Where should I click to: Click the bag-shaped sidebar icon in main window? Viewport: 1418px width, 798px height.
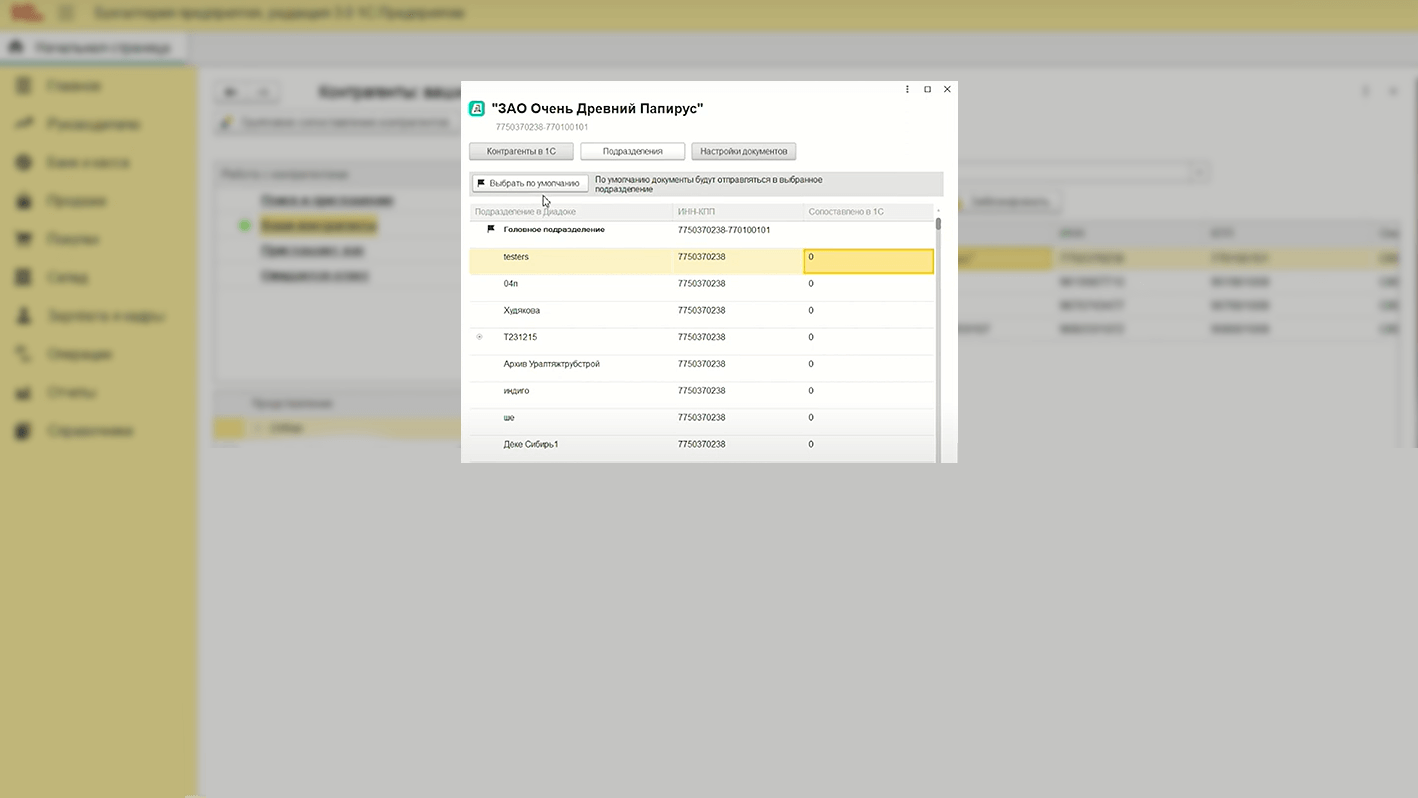(x=25, y=201)
